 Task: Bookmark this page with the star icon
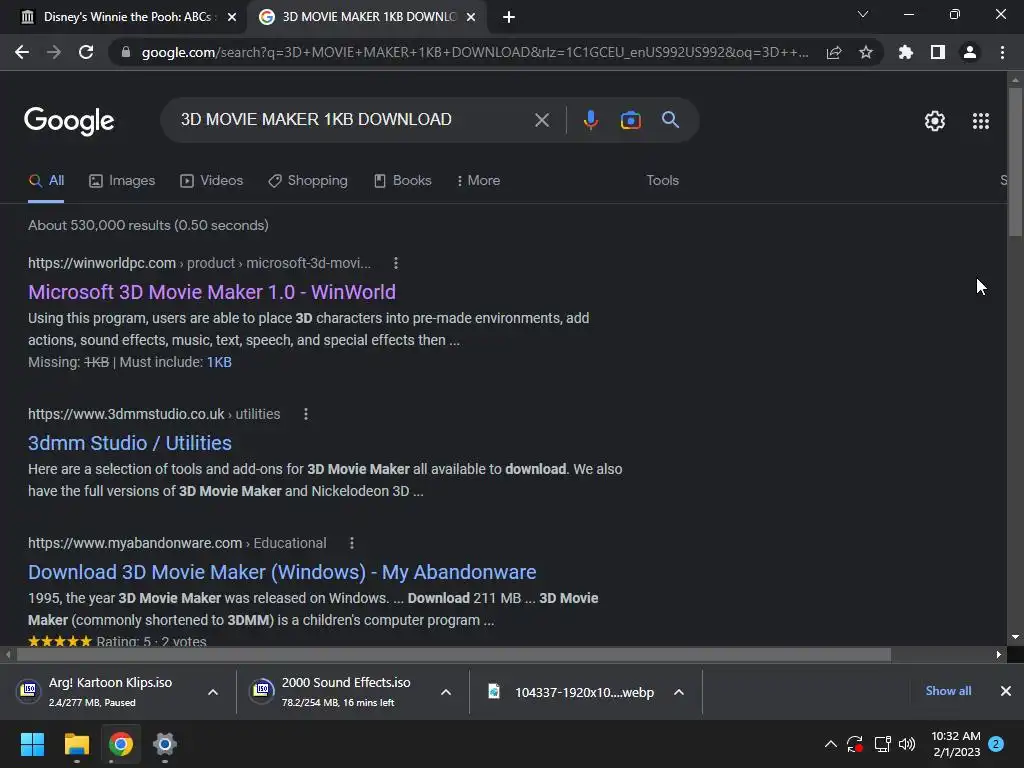pos(866,52)
